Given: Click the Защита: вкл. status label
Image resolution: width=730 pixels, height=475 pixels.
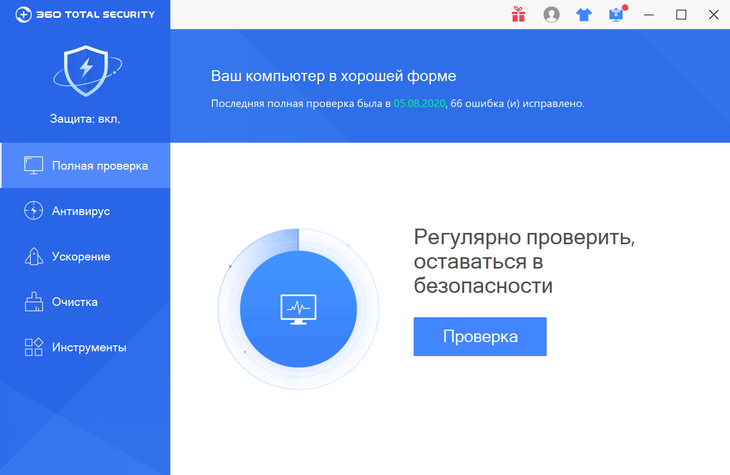Looking at the screenshot, I should tap(85, 118).
